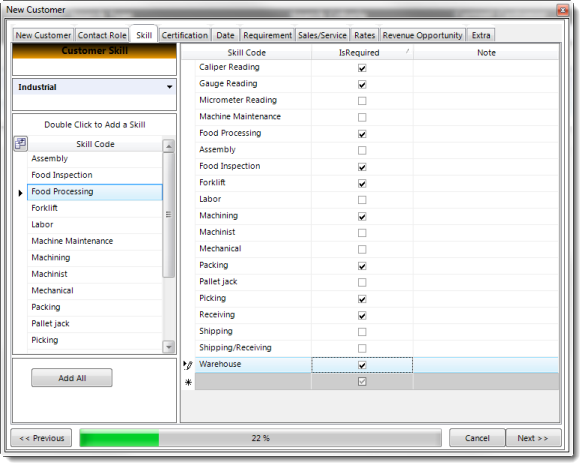This screenshot has width=585, height=468.
Task: Click the skill list scrollbar up arrow
Action: (169, 146)
